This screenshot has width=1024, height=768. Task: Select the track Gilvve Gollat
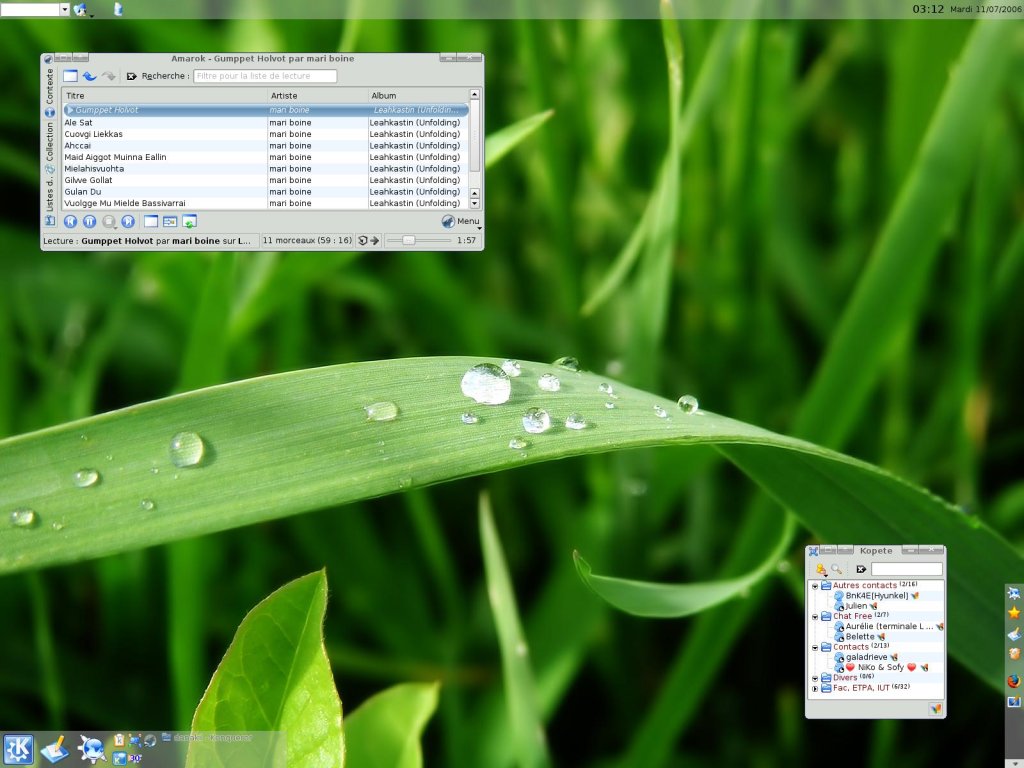(266, 180)
